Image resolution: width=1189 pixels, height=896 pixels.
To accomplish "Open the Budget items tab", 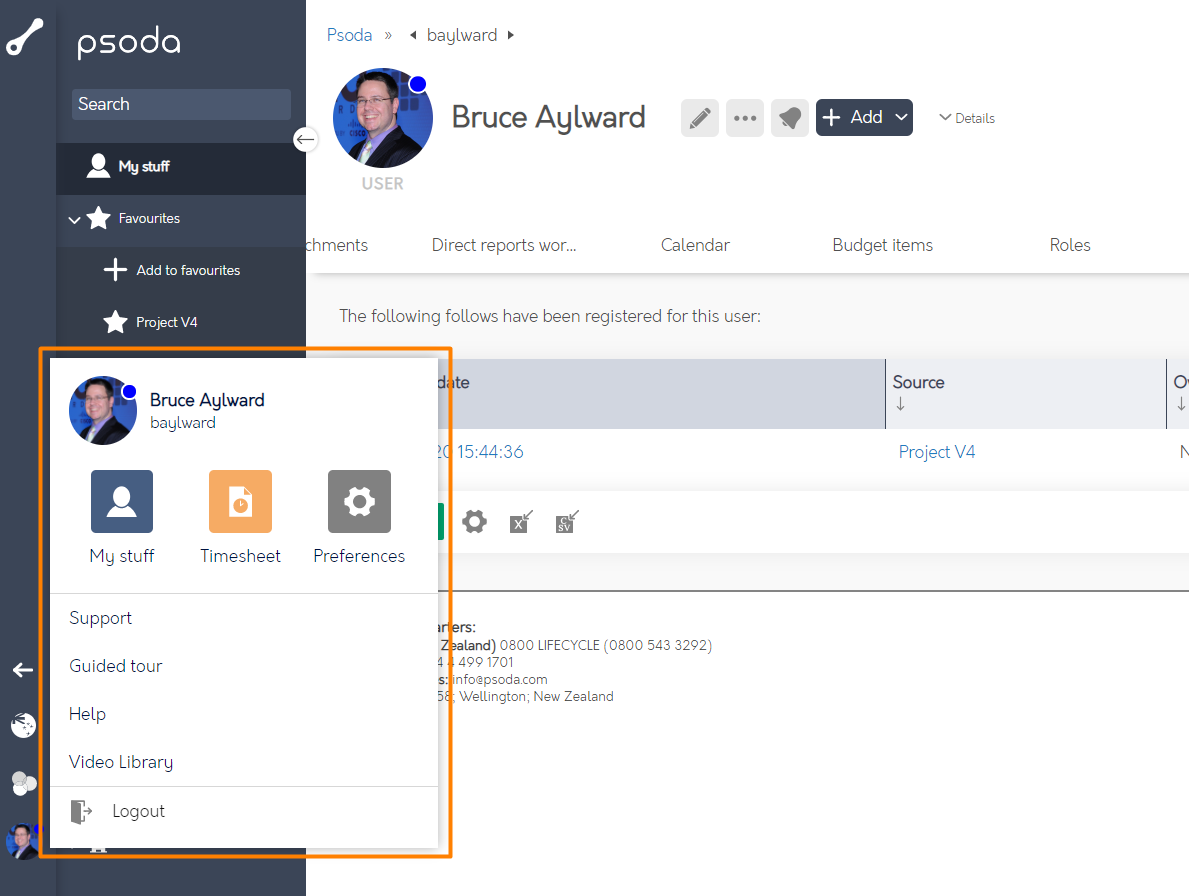I will point(882,245).
